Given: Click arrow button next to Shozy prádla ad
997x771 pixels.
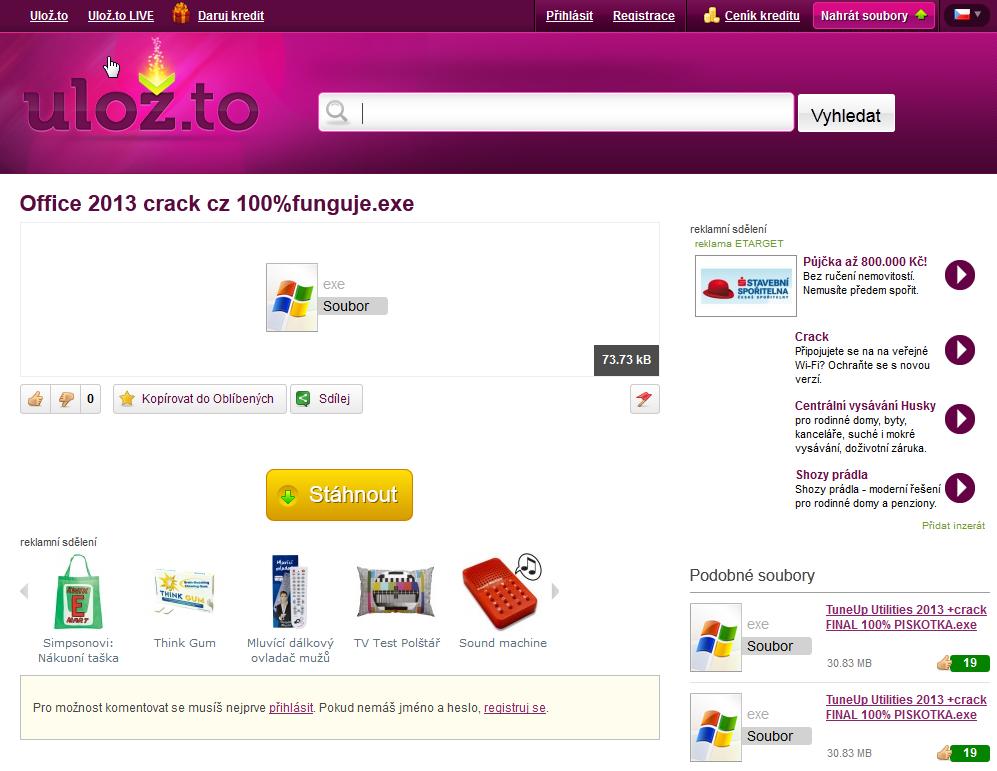Looking at the screenshot, I should 959,488.
